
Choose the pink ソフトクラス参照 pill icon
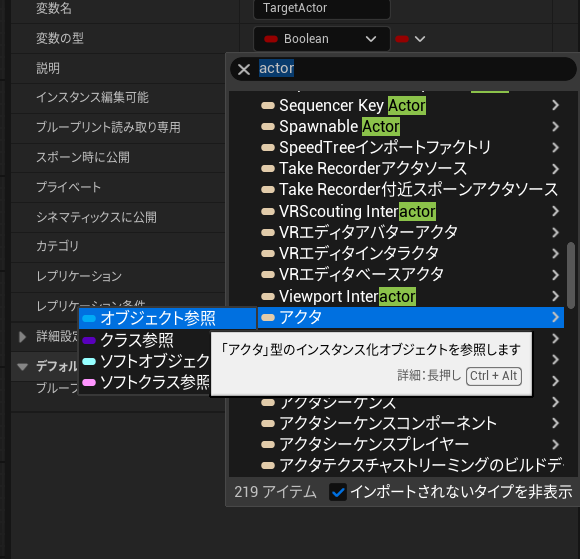(x=89, y=383)
